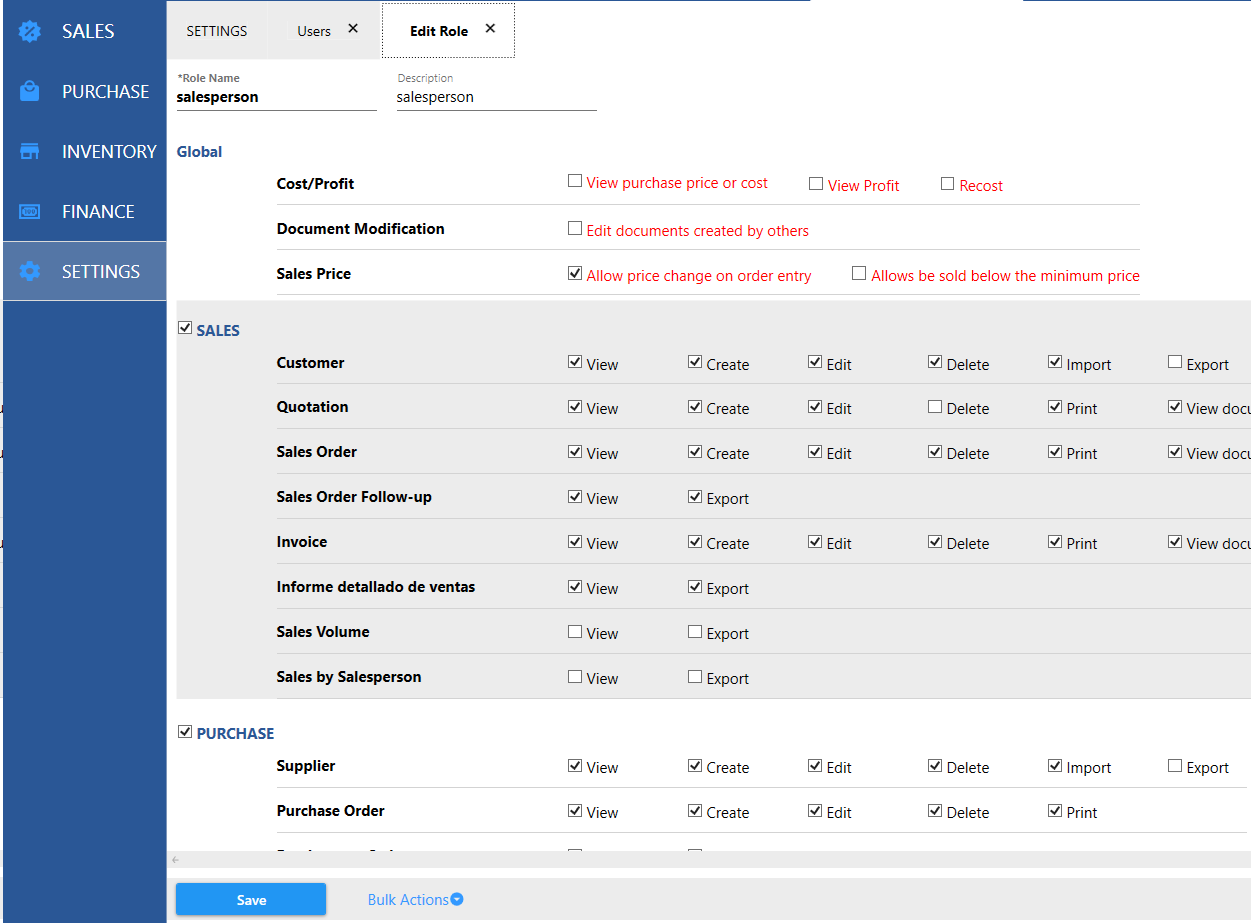Viewport: 1251px width, 923px height.
Task: Open Bulk Actions dropdown arrow
Action: point(457,899)
